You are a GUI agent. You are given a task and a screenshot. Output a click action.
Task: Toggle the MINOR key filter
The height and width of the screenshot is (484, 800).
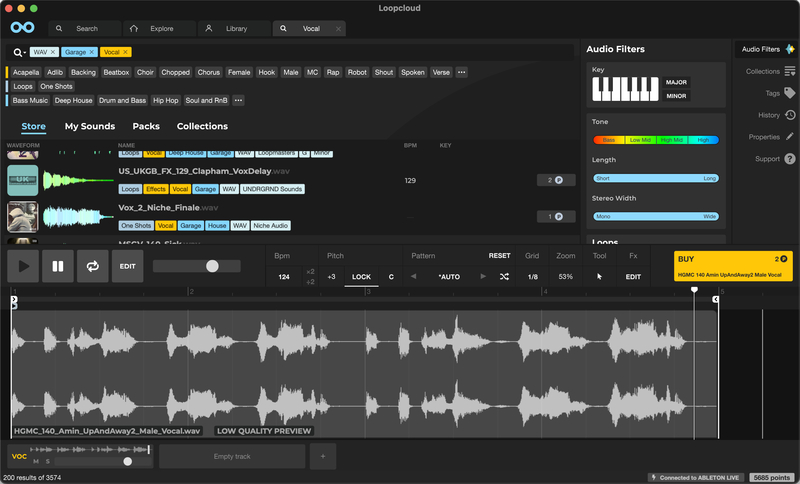click(677, 96)
